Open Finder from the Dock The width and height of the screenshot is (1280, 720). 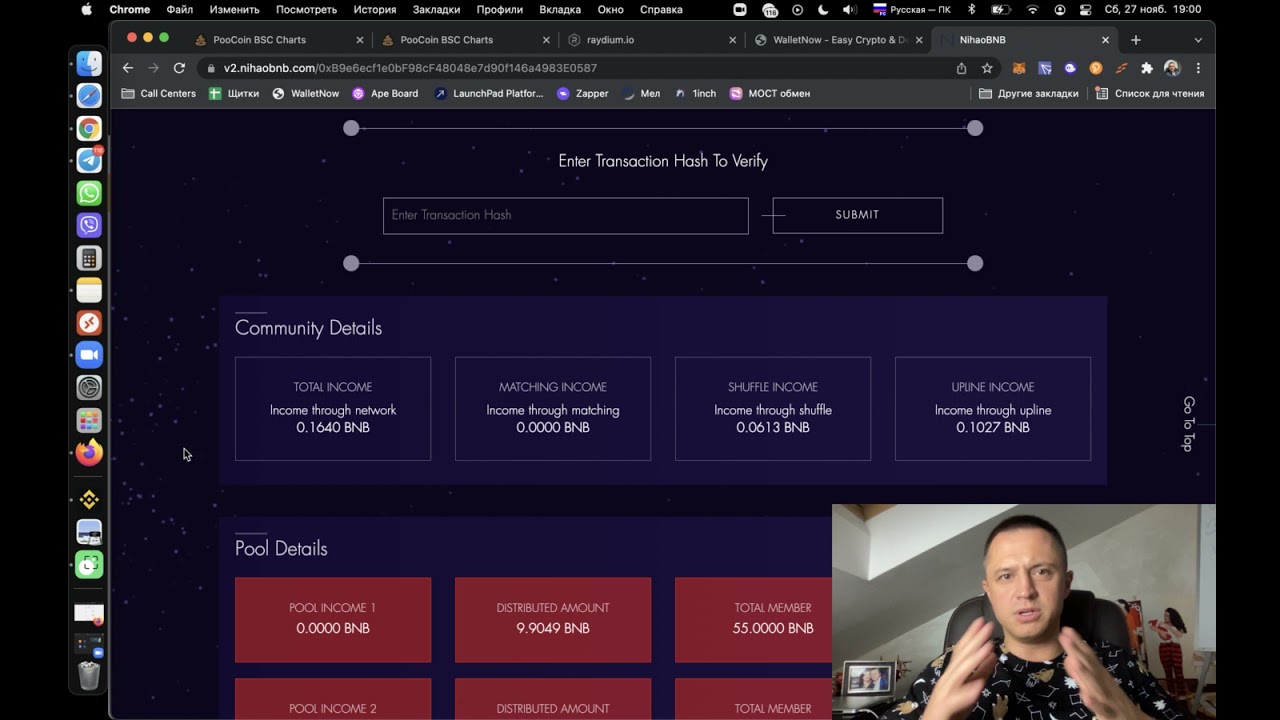coord(89,63)
